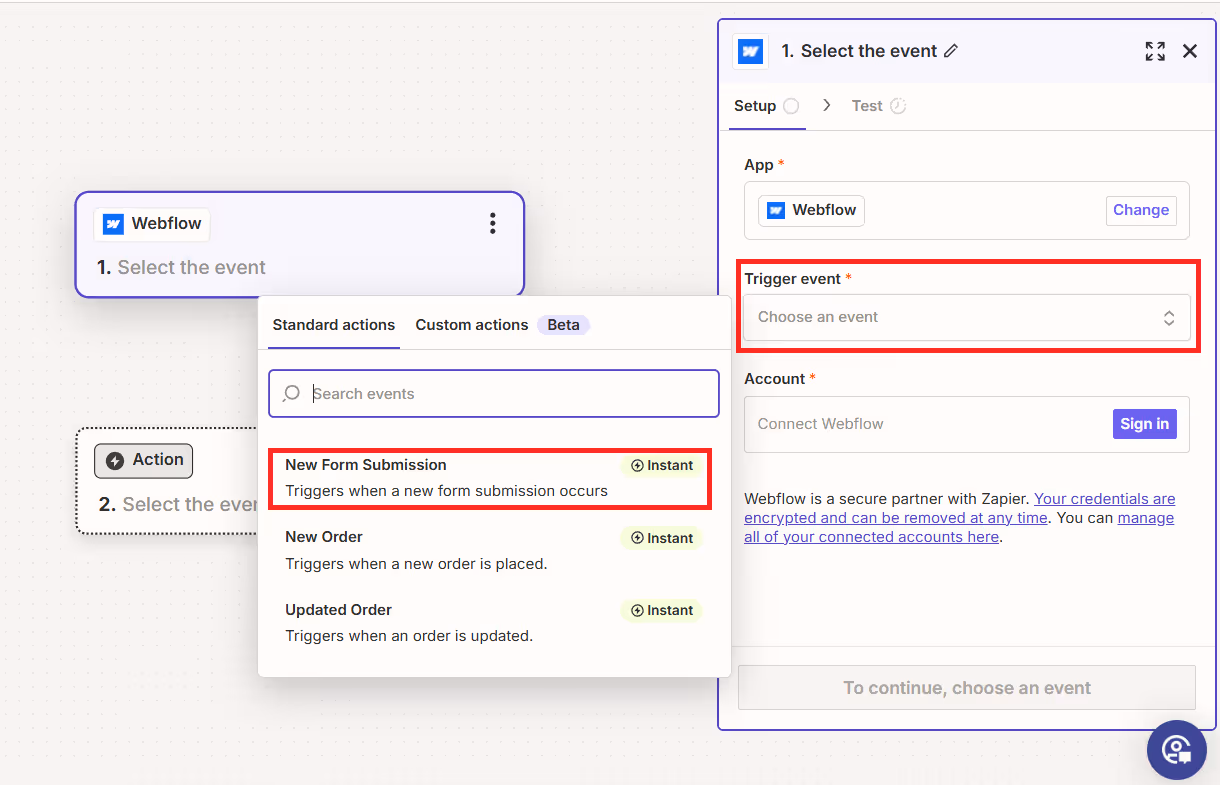Select the New Form Submission event
The width and height of the screenshot is (1220, 785).
(x=490, y=478)
